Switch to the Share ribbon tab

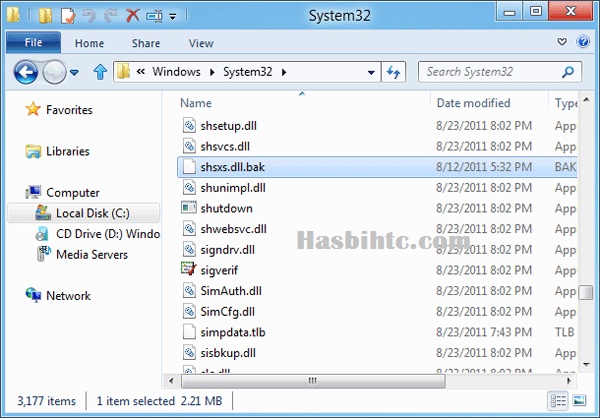[x=146, y=43]
